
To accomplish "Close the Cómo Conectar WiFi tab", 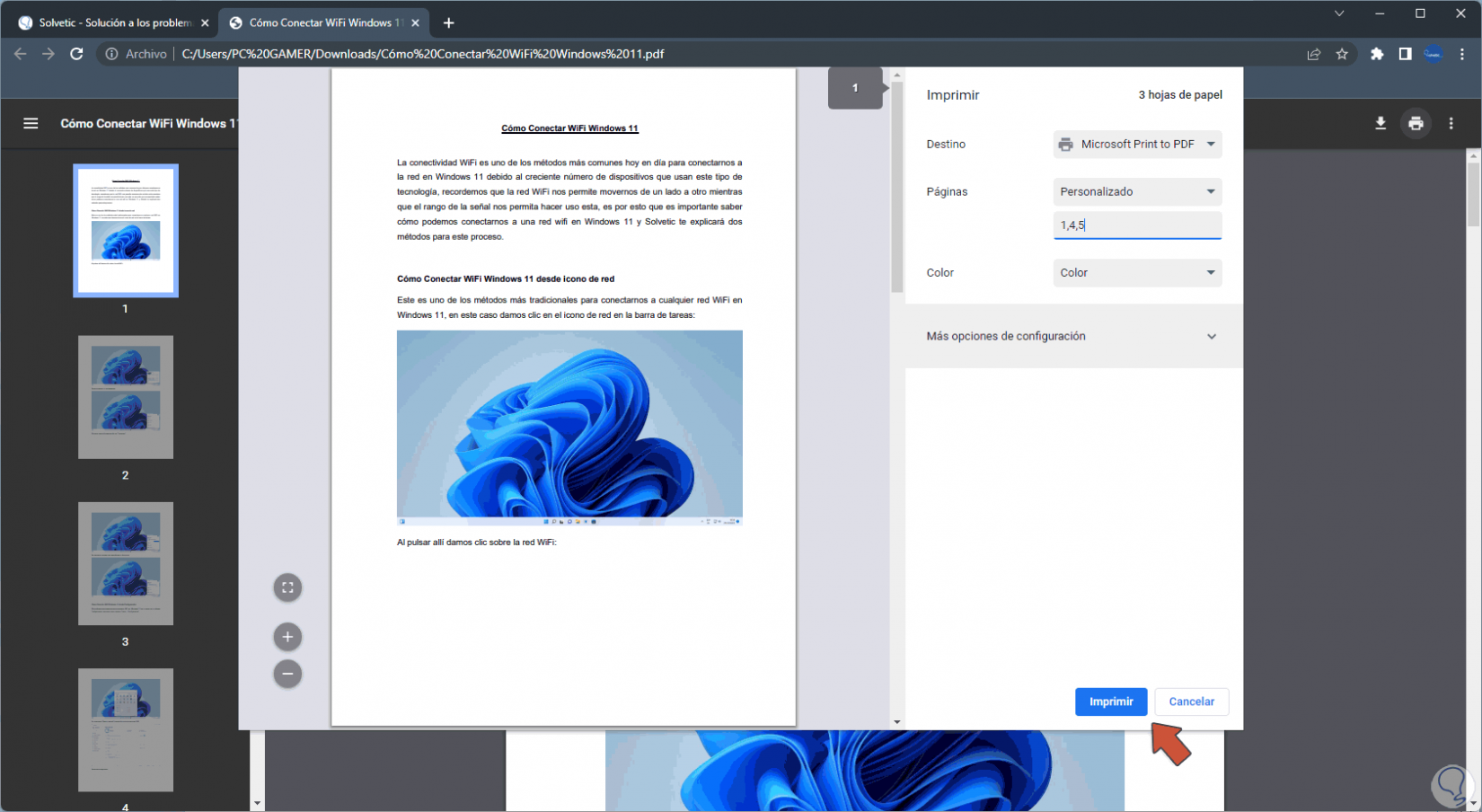I will pyautogui.click(x=415, y=22).
